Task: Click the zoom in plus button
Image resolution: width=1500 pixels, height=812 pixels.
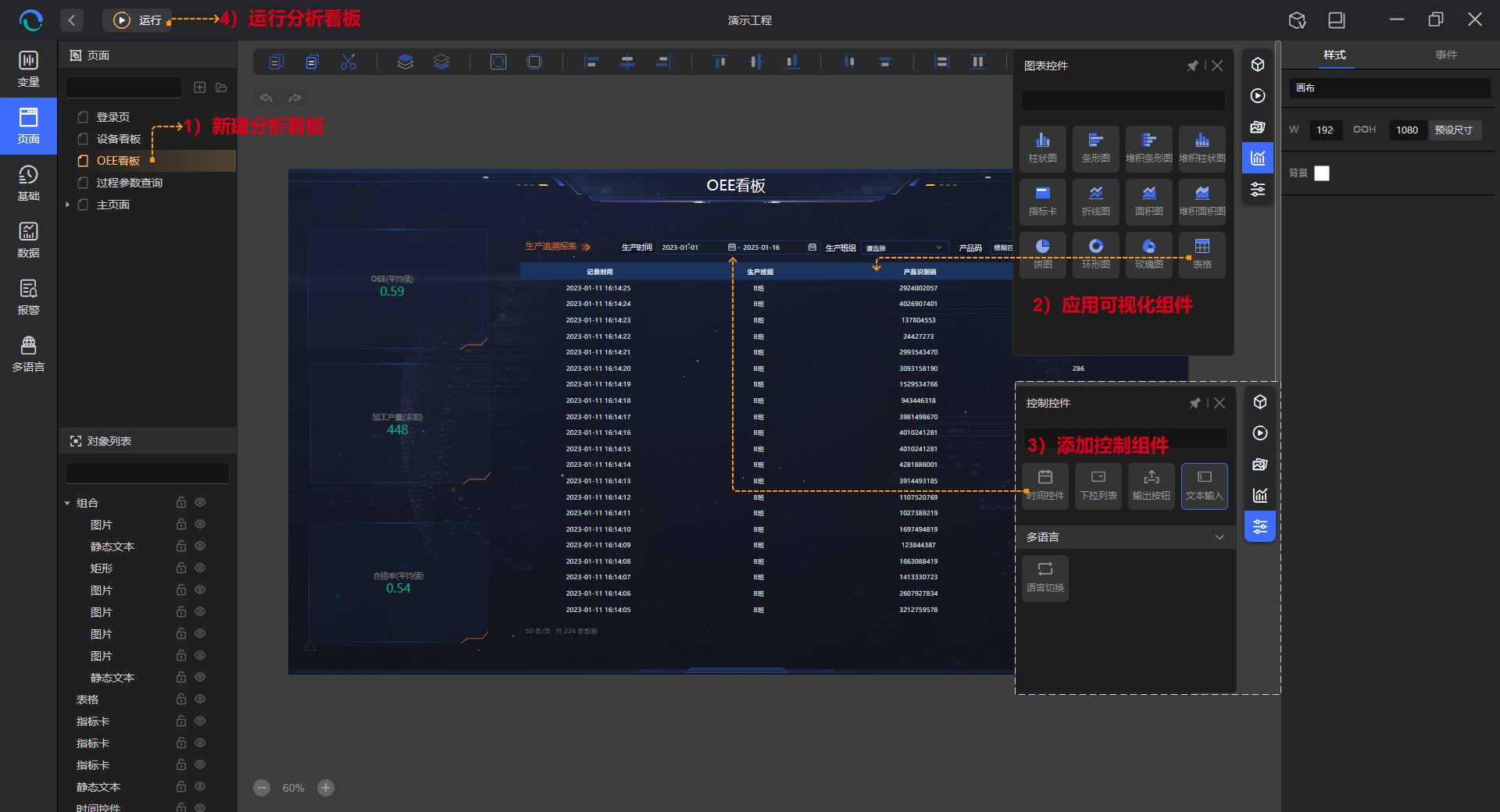Action: 326,788
